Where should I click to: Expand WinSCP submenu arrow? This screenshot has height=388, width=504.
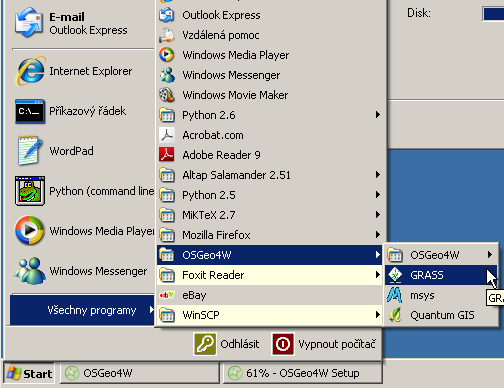378,315
